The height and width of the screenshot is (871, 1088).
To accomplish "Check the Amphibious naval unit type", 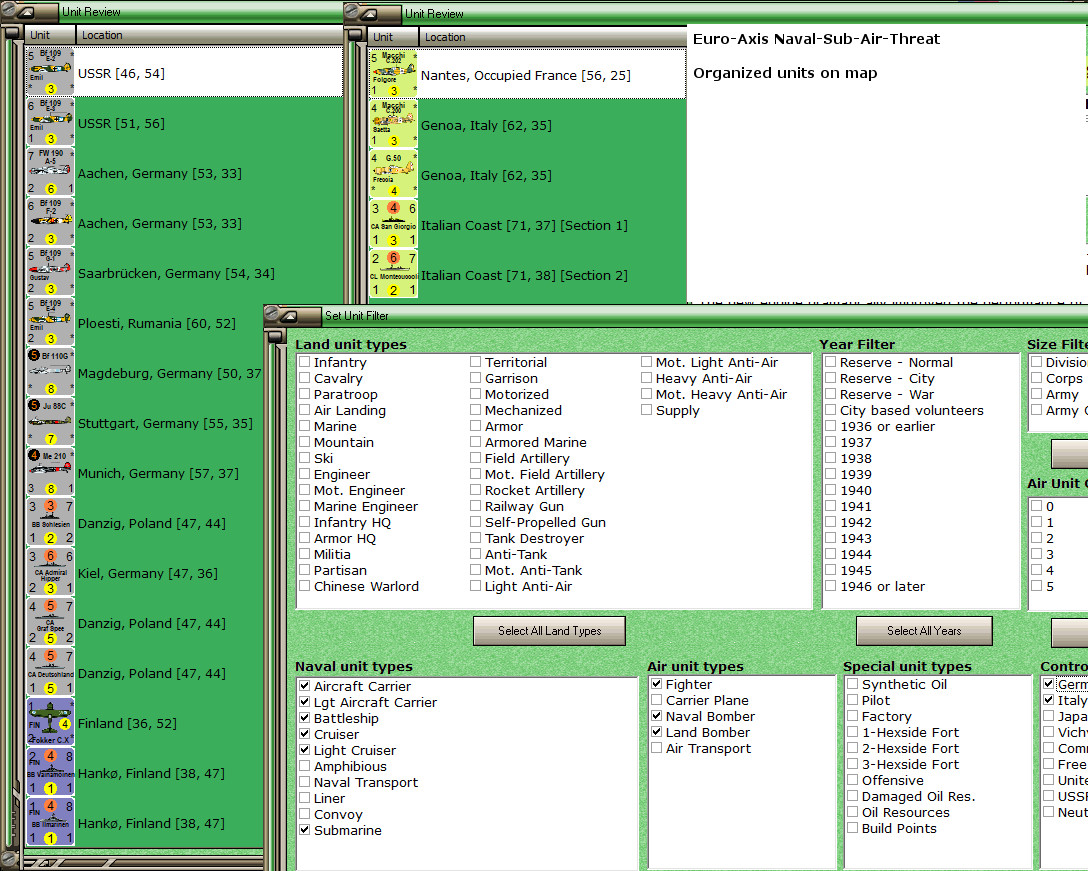I will 304,765.
